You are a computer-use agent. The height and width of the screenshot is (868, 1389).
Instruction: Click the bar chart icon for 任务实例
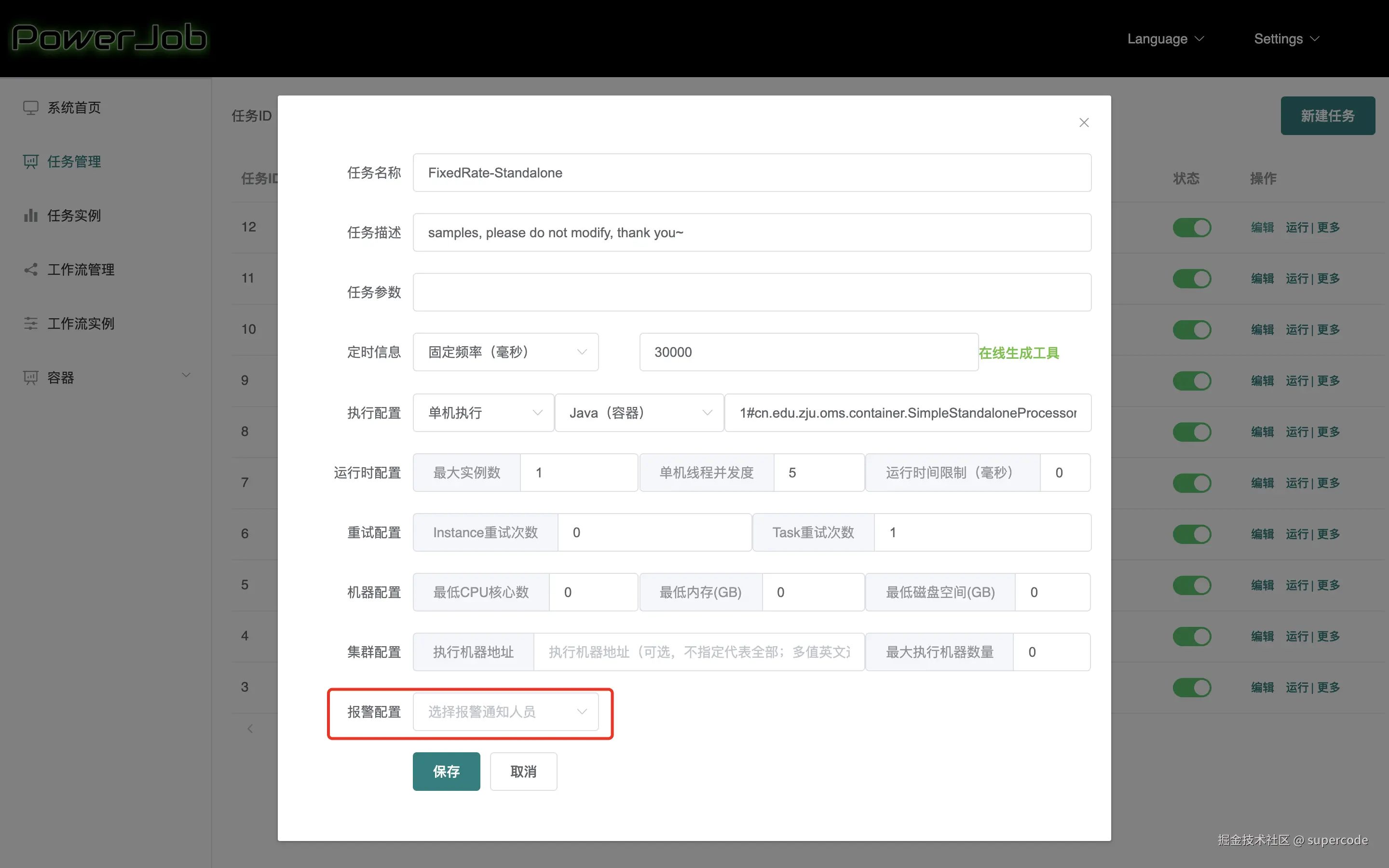pyautogui.click(x=30, y=215)
